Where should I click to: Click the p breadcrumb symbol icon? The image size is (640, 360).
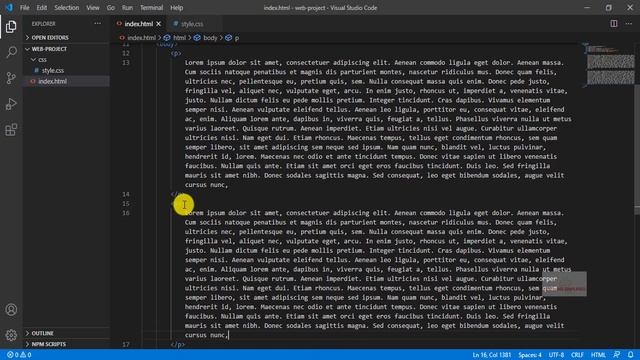(x=229, y=38)
